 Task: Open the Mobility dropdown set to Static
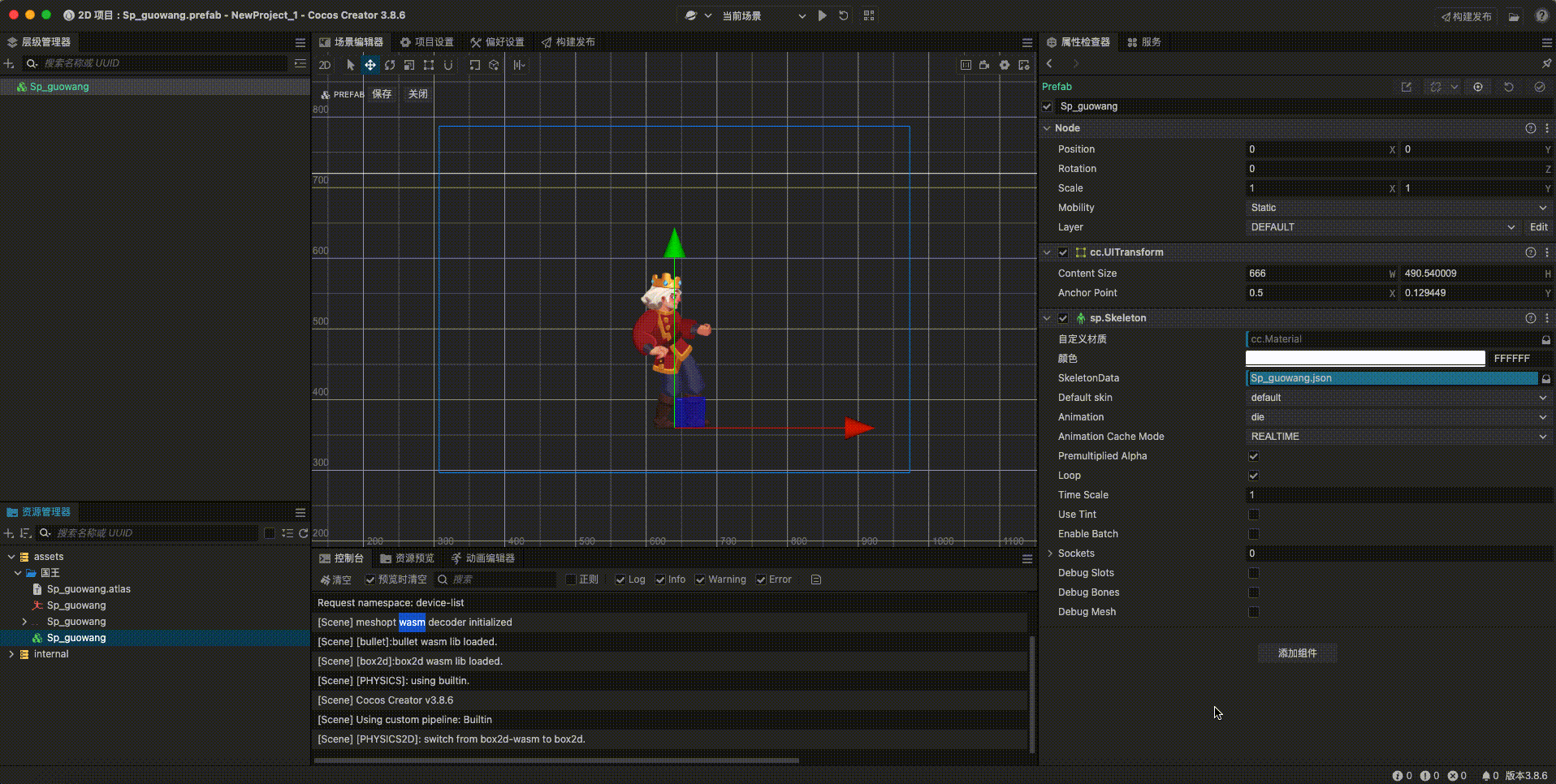[x=1397, y=208]
